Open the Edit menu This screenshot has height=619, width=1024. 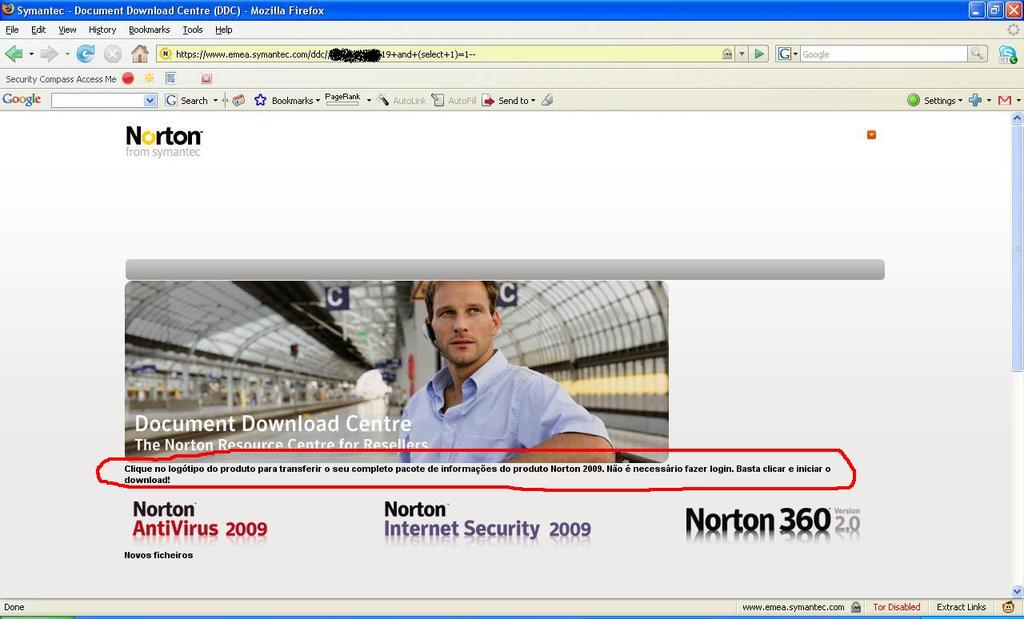pos(39,29)
